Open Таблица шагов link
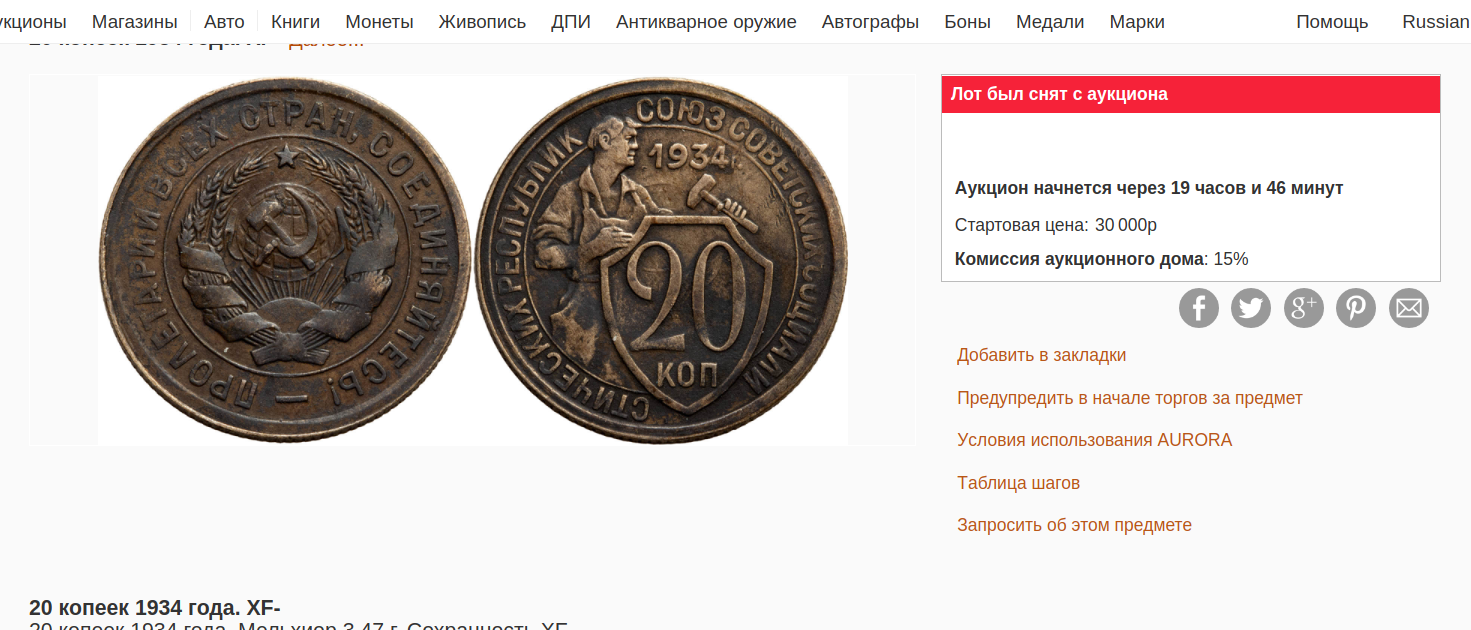Image resolution: width=1471 pixels, height=630 pixels. (x=1018, y=483)
